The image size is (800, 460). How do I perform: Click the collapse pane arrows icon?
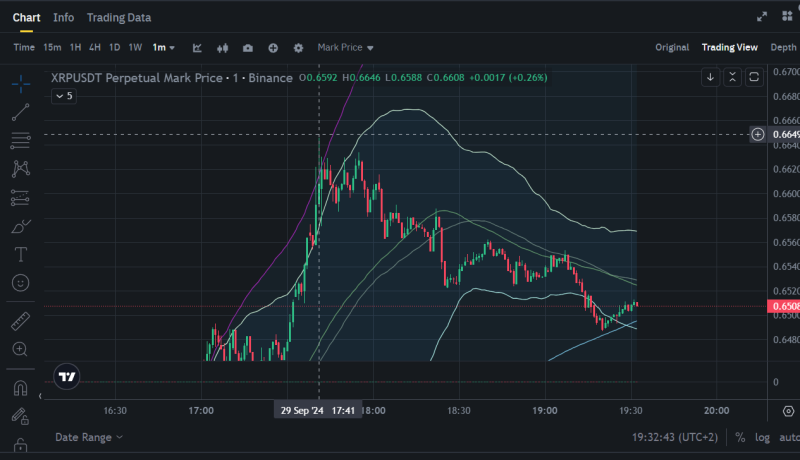click(732, 78)
